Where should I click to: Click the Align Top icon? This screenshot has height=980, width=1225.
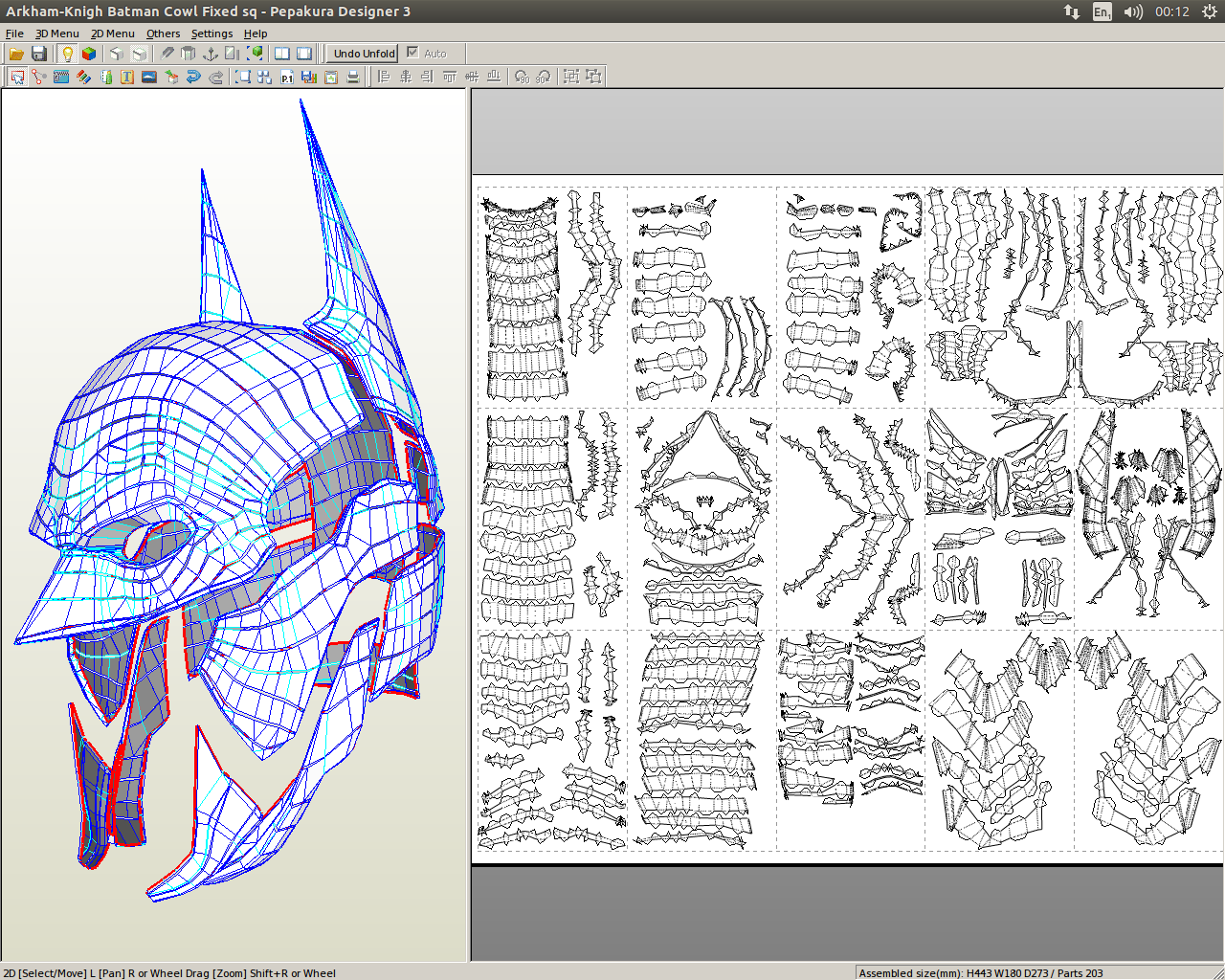(450, 77)
